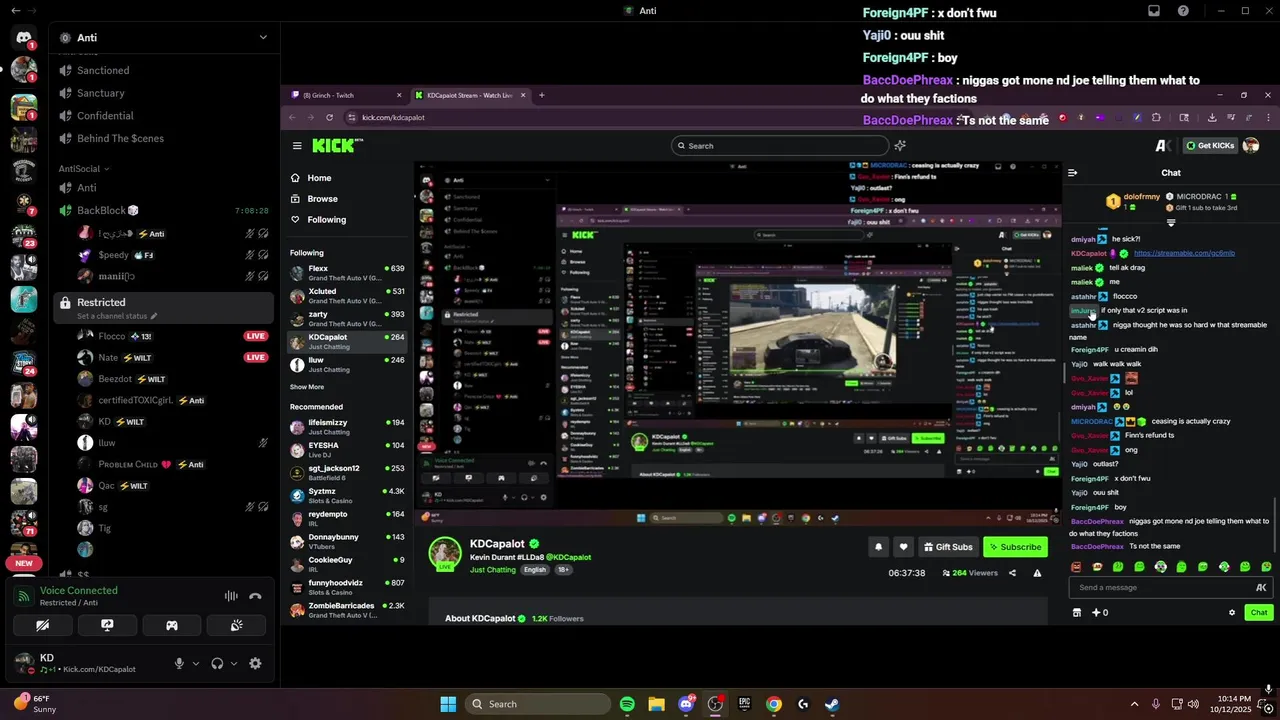
Task: Go to Kick Home
Action: [319, 178]
